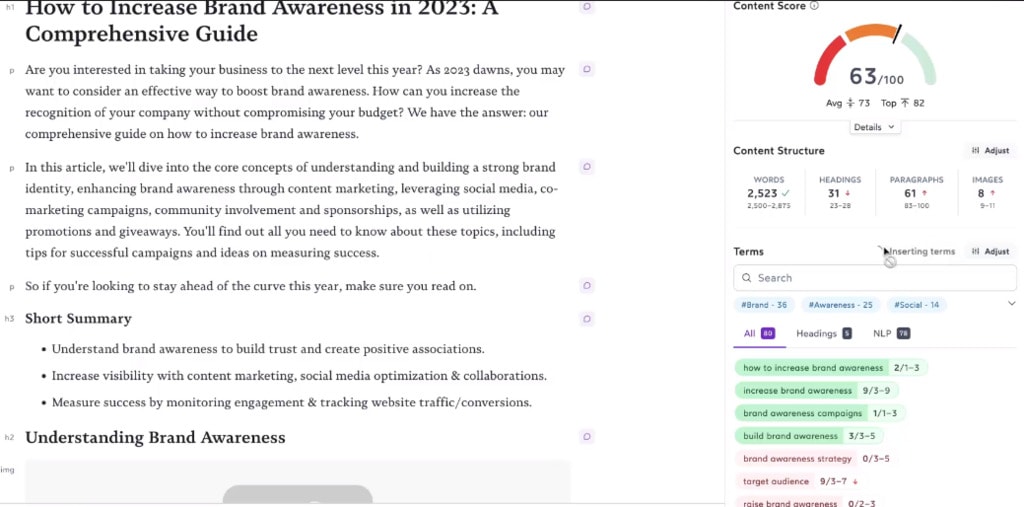
Task: Expand the hashtag filters chevron
Action: pos(1012,303)
